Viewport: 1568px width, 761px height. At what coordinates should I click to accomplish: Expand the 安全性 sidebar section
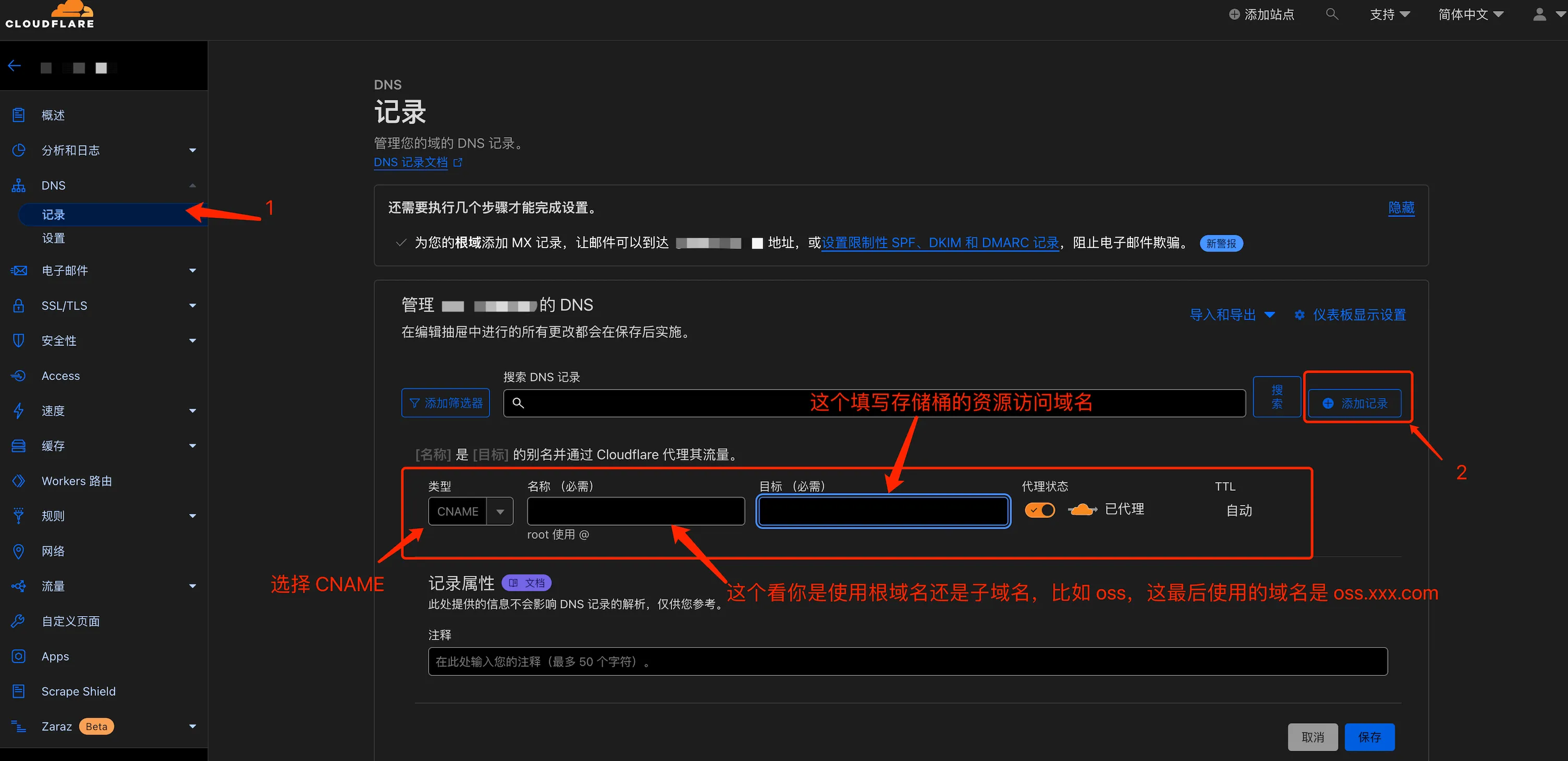click(192, 341)
